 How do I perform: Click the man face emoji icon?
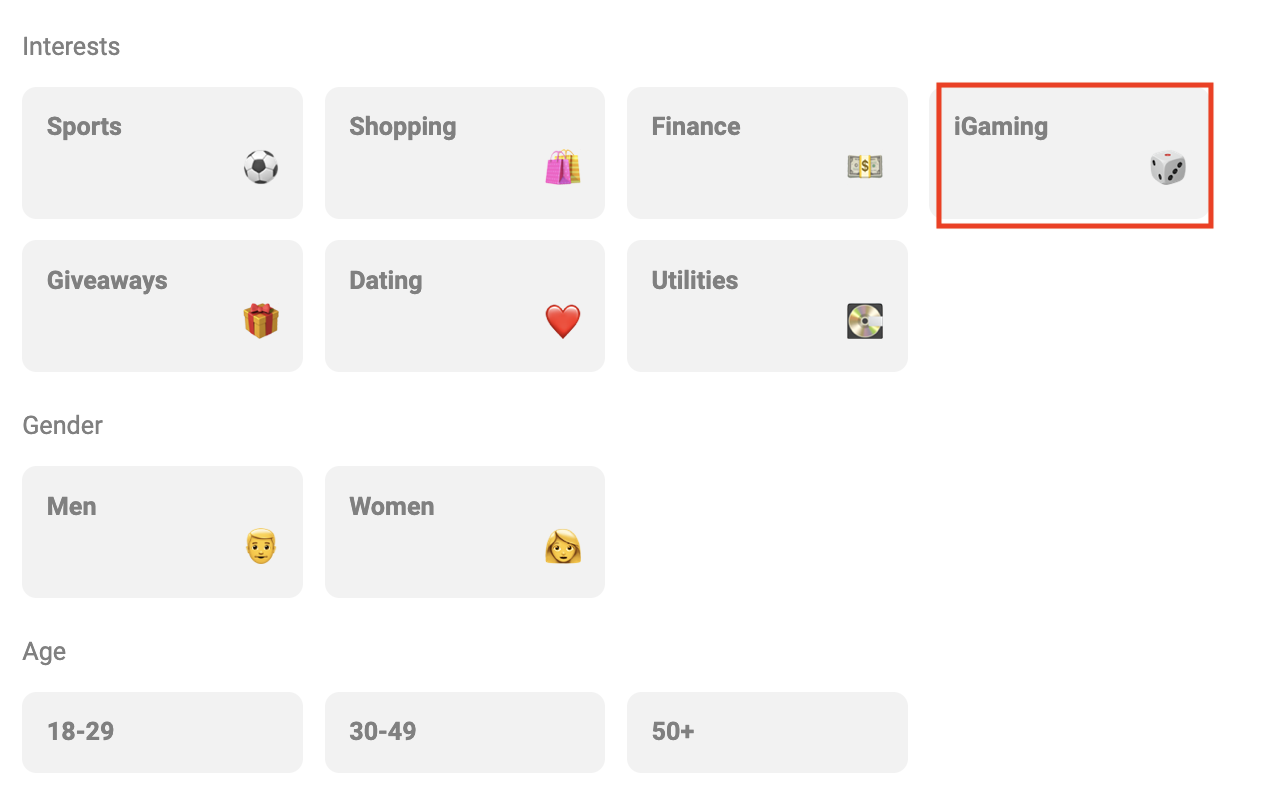pyautogui.click(x=261, y=547)
